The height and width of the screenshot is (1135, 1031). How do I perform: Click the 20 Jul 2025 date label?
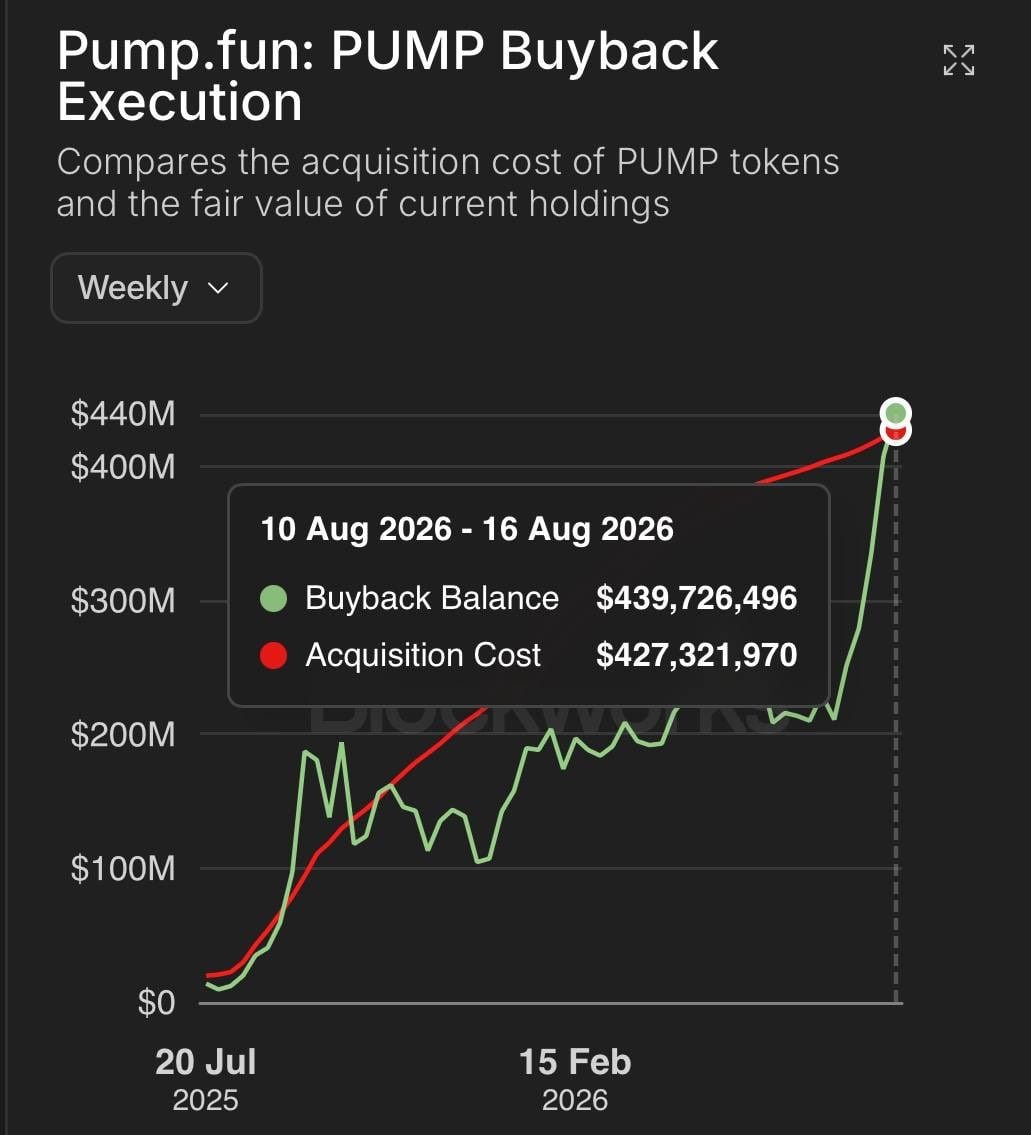[206, 1079]
